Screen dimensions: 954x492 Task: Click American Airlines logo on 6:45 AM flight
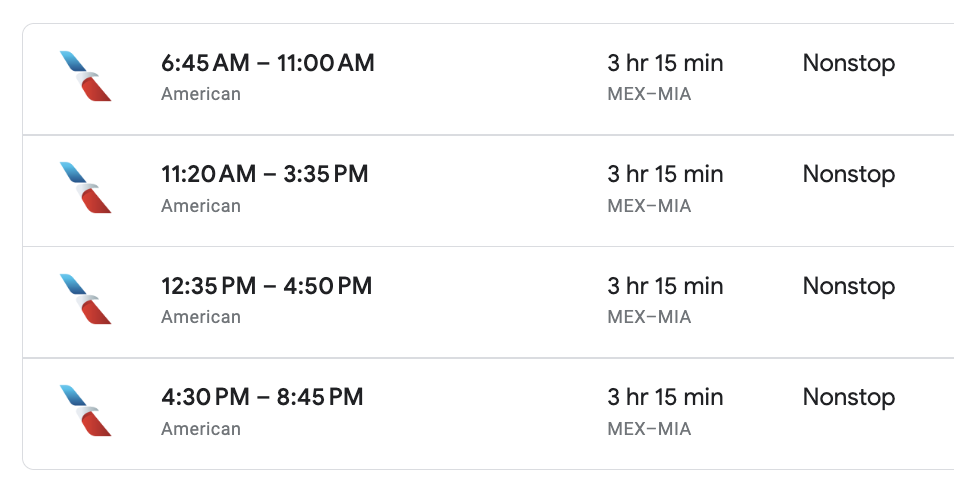(x=86, y=76)
